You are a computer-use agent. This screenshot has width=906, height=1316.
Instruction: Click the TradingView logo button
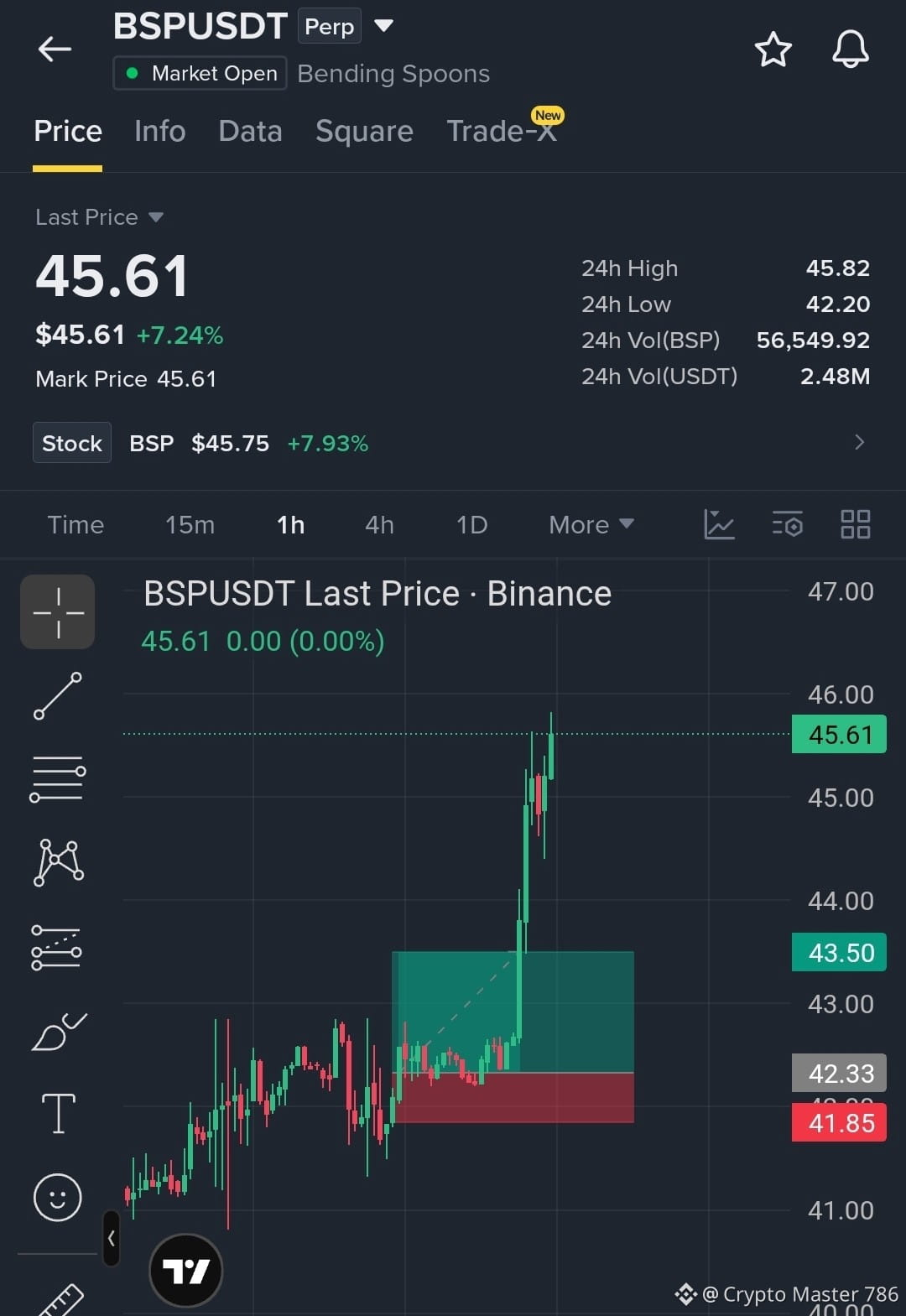(185, 1271)
